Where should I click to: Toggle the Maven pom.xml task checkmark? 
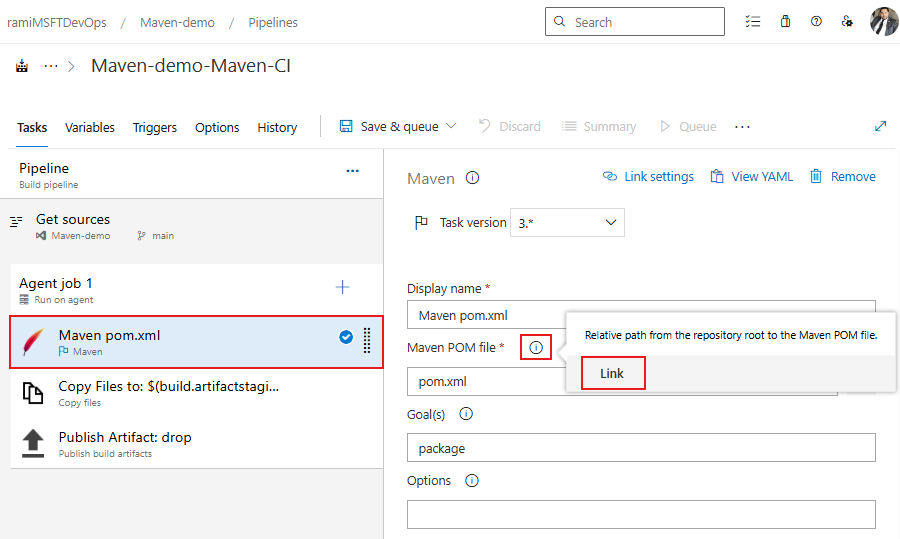(x=346, y=338)
